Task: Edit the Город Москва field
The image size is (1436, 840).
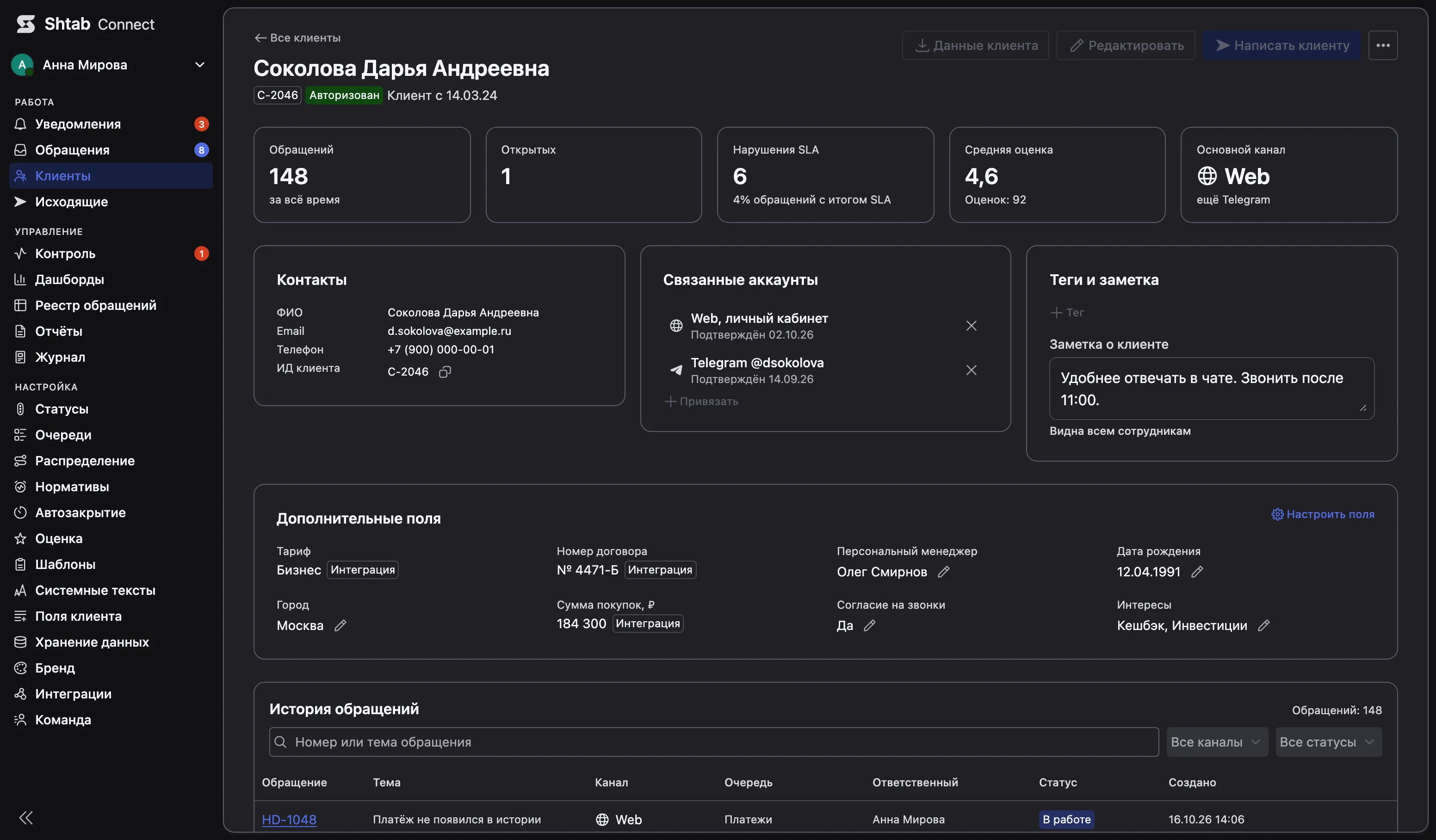Action: [340, 625]
